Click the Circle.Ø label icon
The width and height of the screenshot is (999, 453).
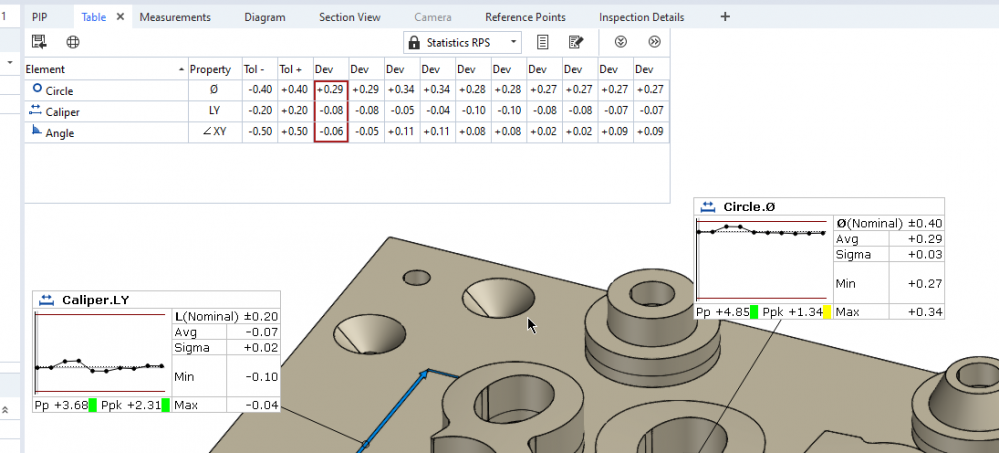coord(708,207)
